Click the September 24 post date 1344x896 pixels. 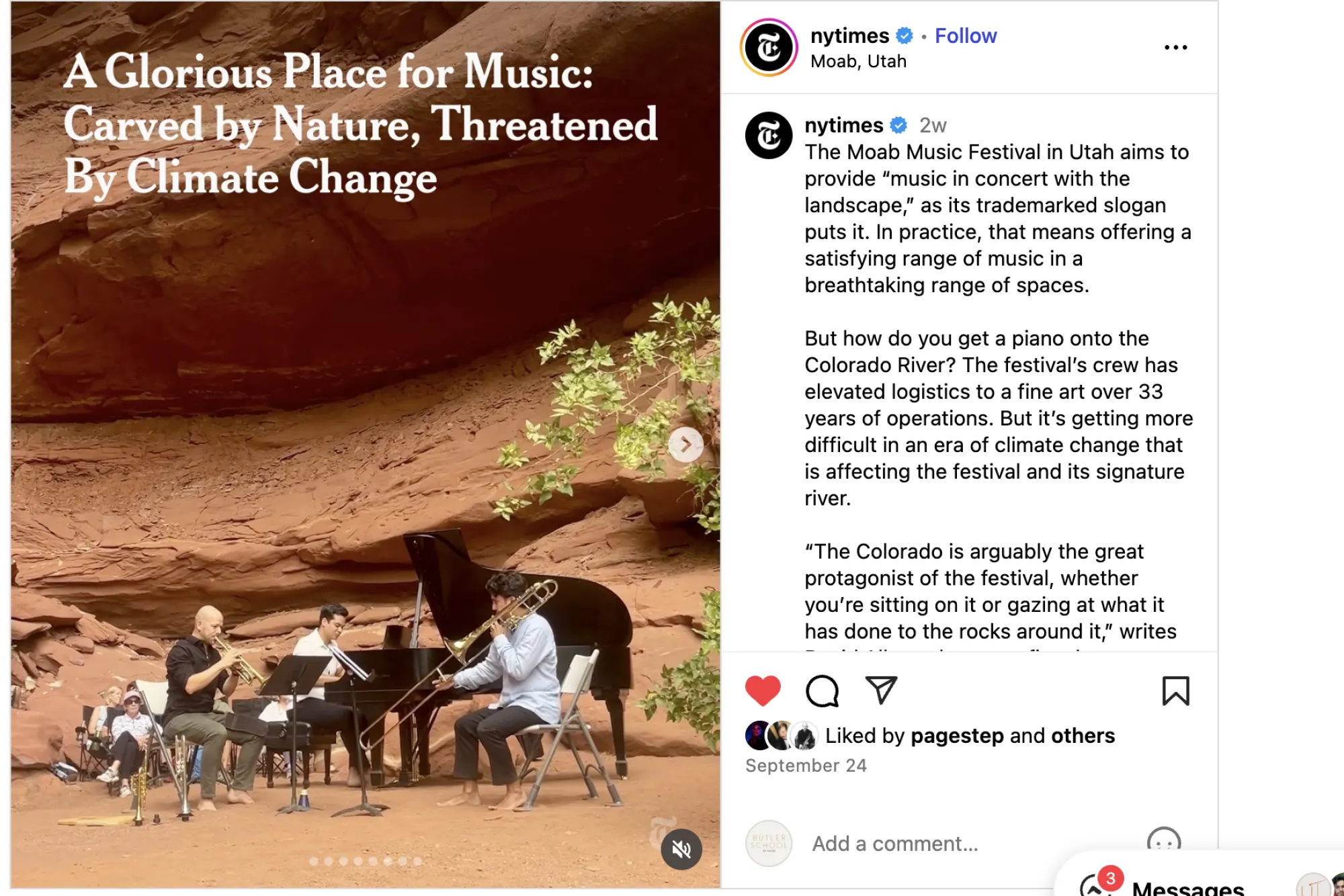(806, 766)
